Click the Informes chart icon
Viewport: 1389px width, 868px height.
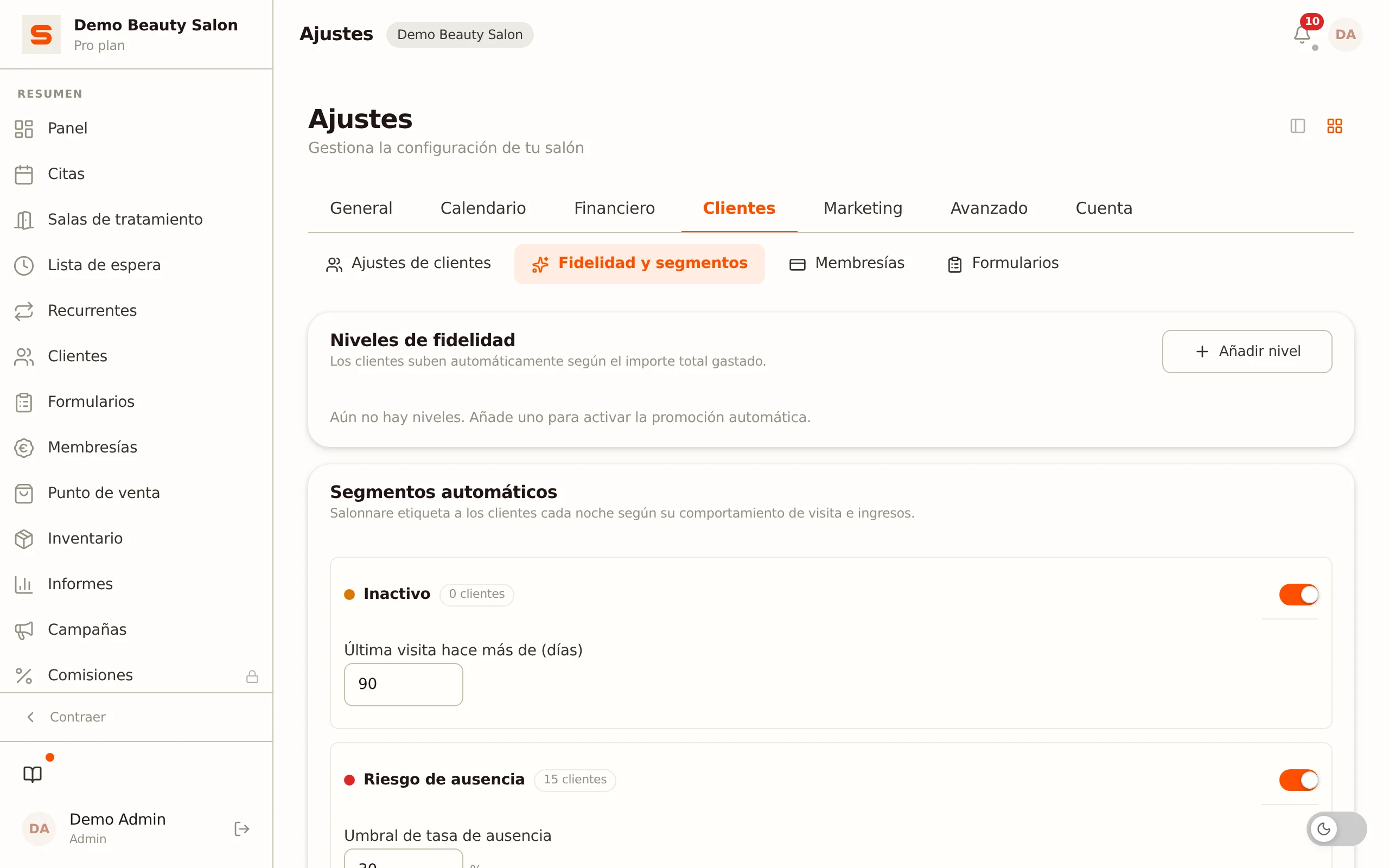tap(23, 584)
